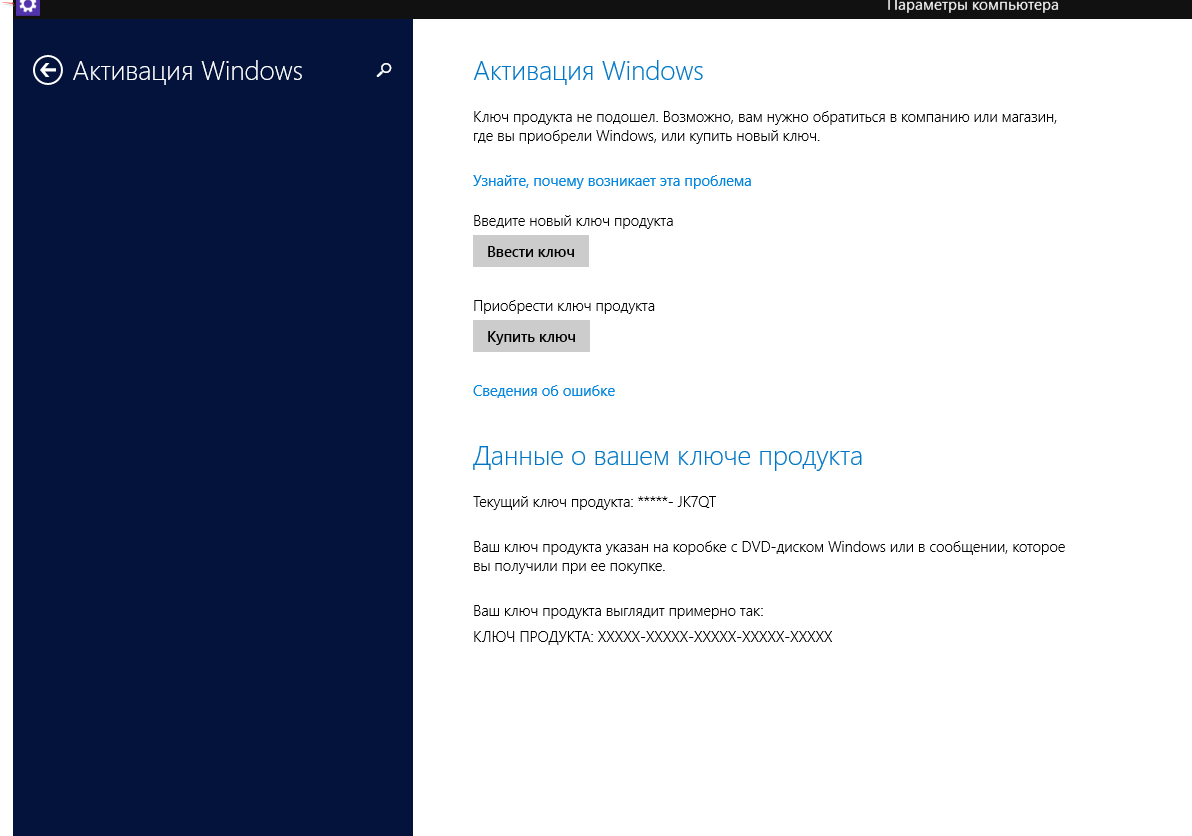1192x836 pixels.
Task: Open the "Сведения об ошибке" link
Action: 544,391
